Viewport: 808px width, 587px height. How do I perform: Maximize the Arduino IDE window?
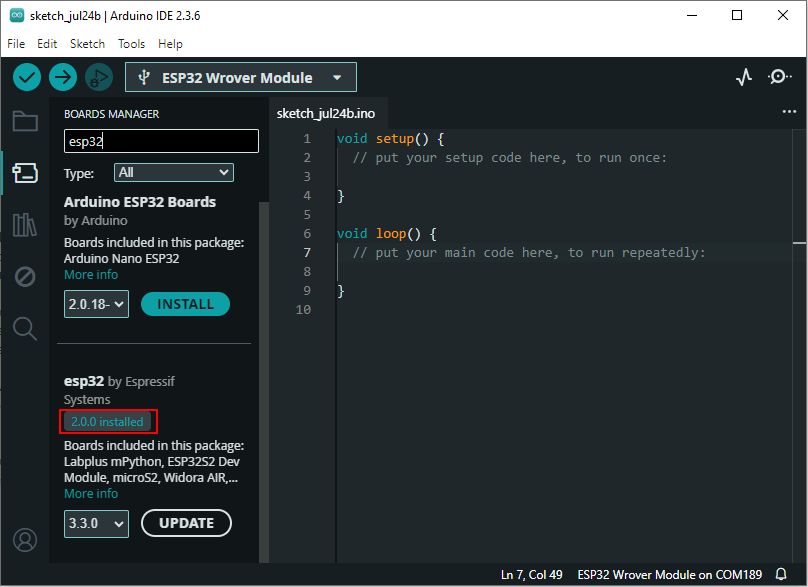tap(737, 15)
